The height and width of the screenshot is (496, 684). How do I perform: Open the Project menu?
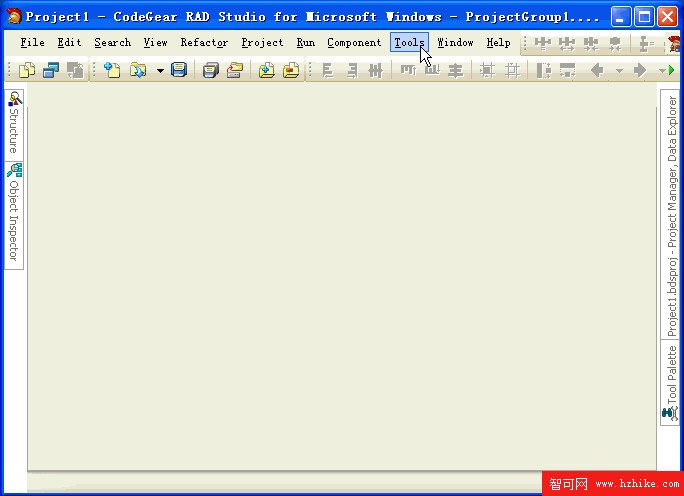tap(262, 42)
